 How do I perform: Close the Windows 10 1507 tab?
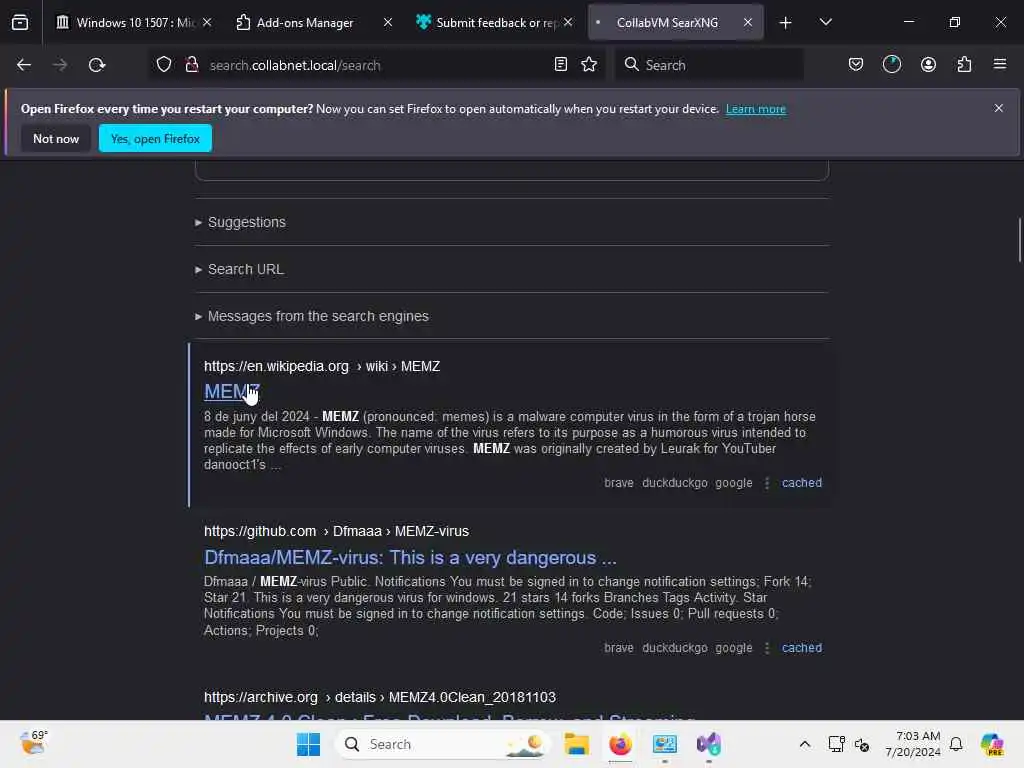(207, 22)
